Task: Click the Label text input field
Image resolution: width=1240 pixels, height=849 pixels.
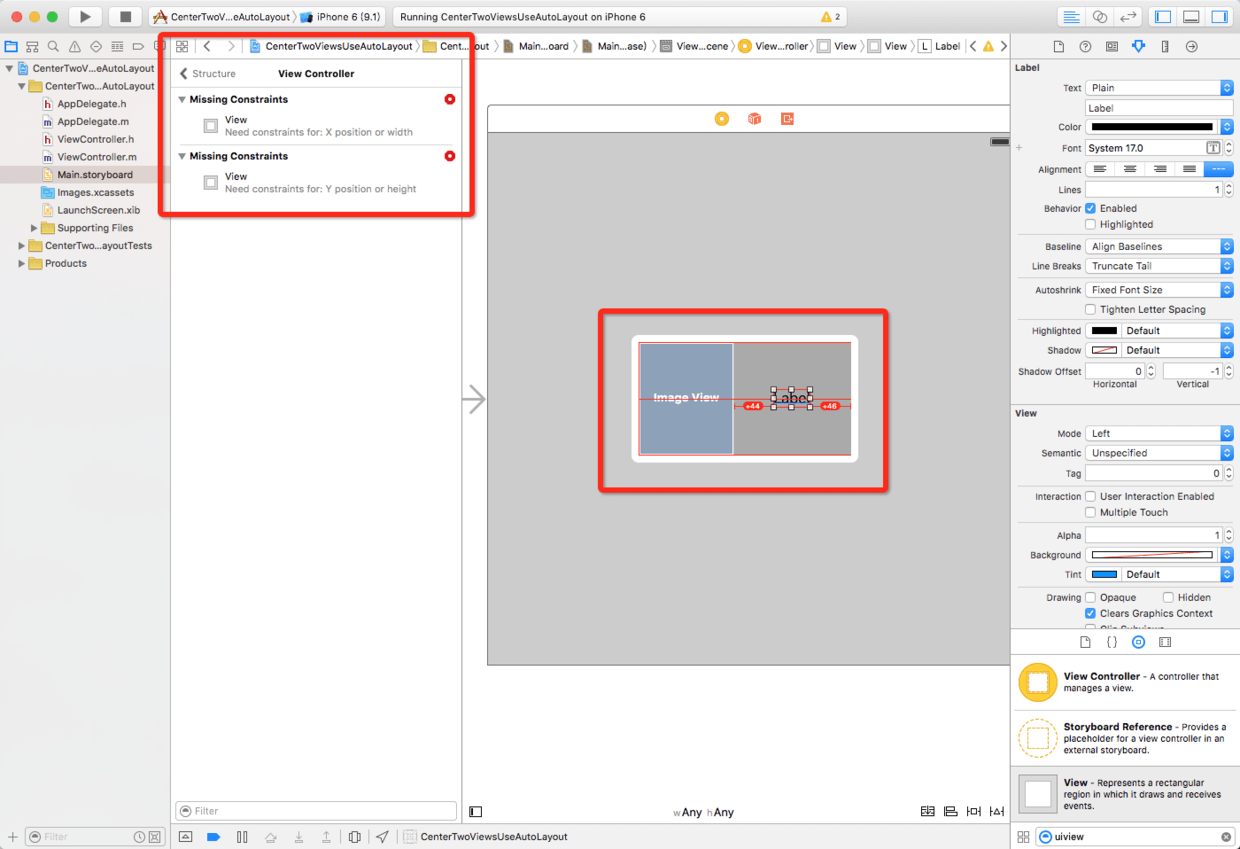Action: click(1159, 108)
